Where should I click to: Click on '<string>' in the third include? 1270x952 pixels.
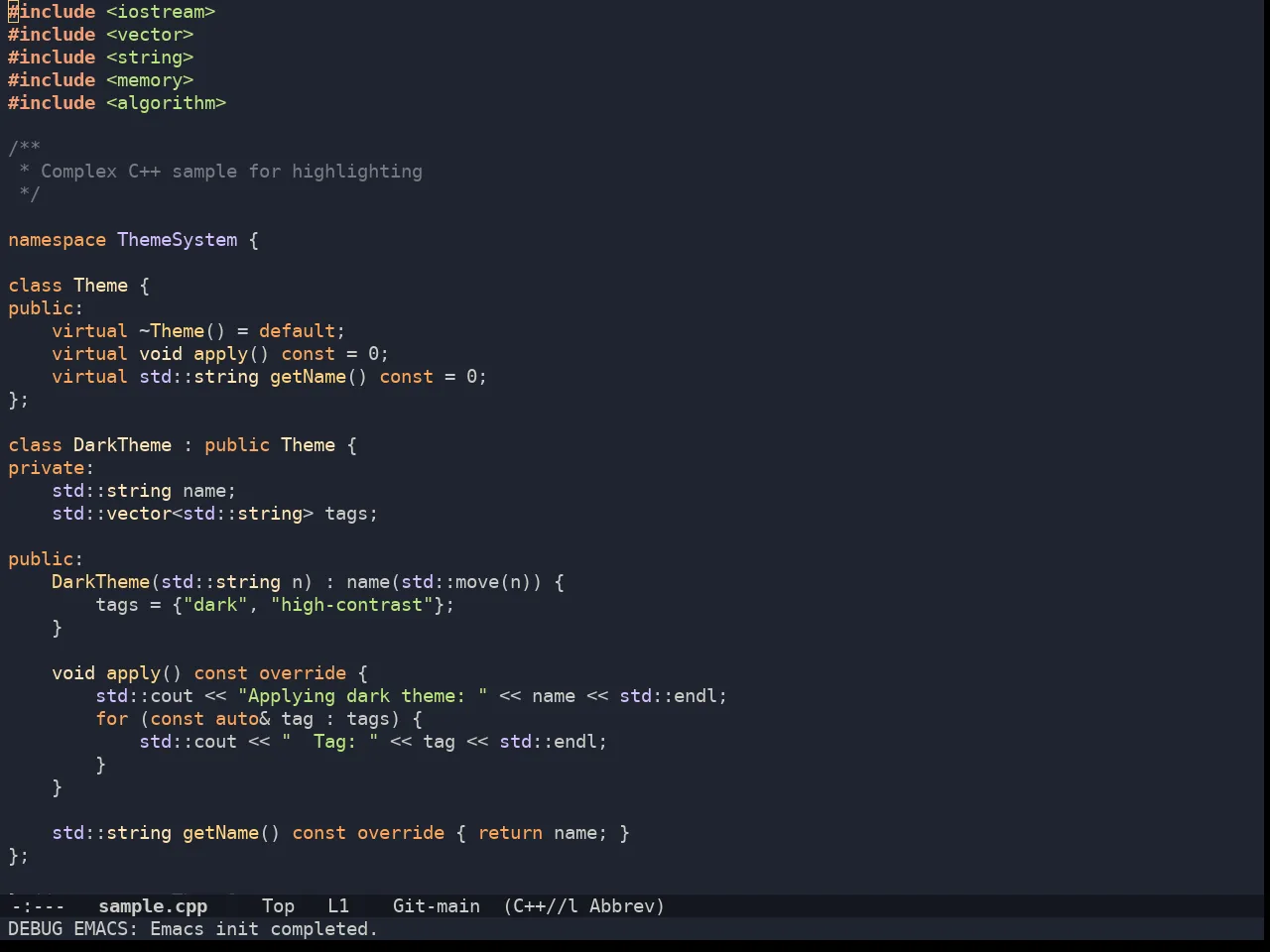click(x=150, y=58)
